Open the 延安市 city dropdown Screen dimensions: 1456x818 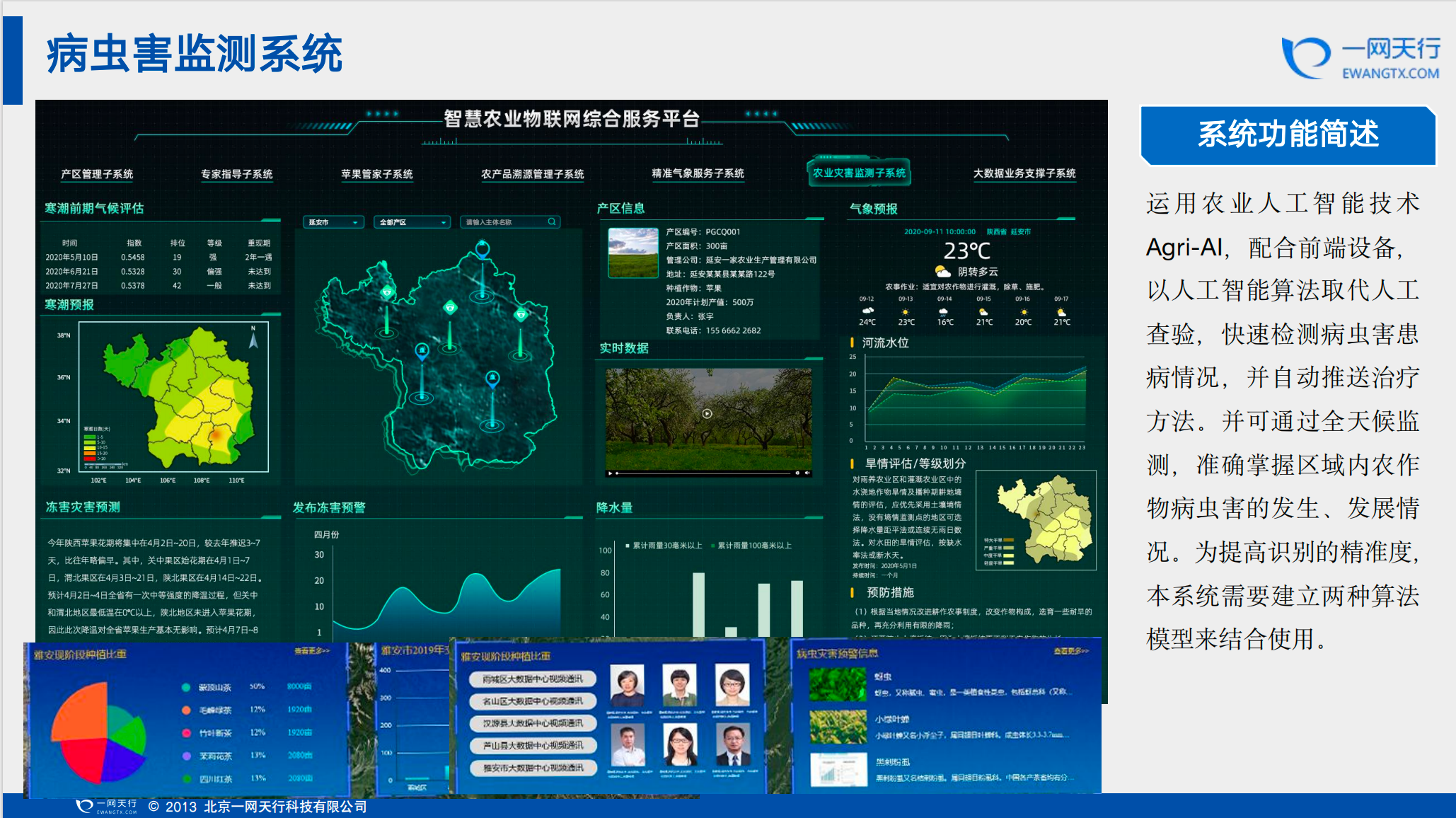click(333, 222)
